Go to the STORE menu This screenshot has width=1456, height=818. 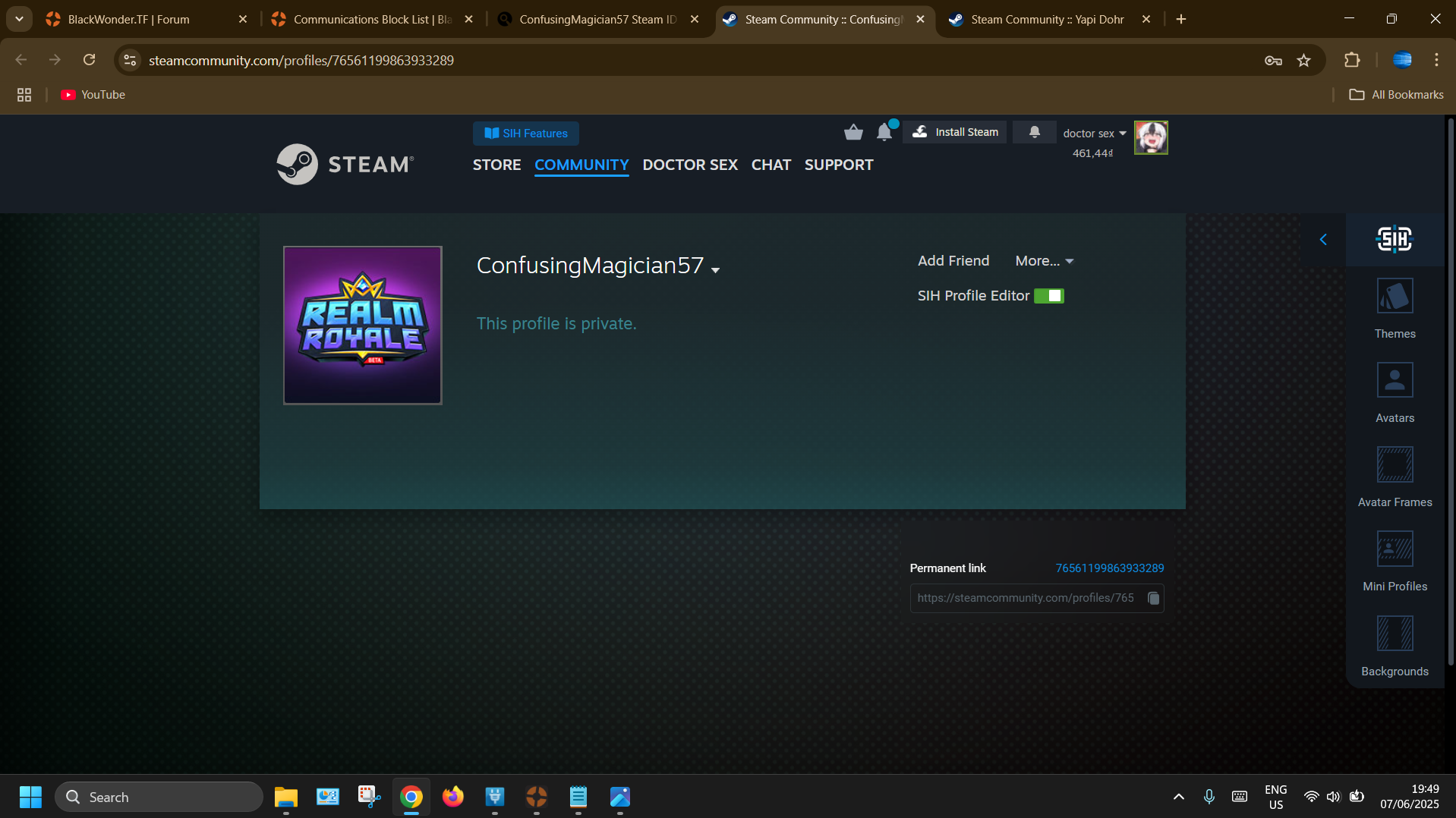coord(496,165)
